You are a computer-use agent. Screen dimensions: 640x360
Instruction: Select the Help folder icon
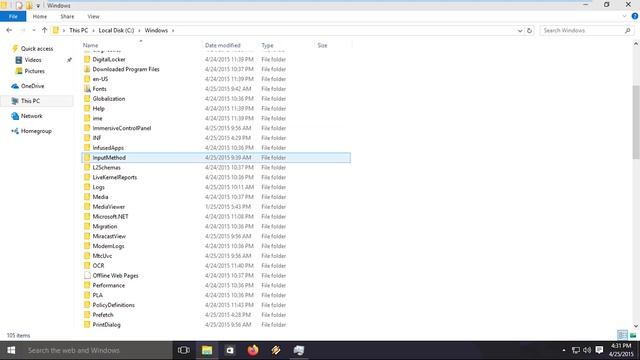87,108
